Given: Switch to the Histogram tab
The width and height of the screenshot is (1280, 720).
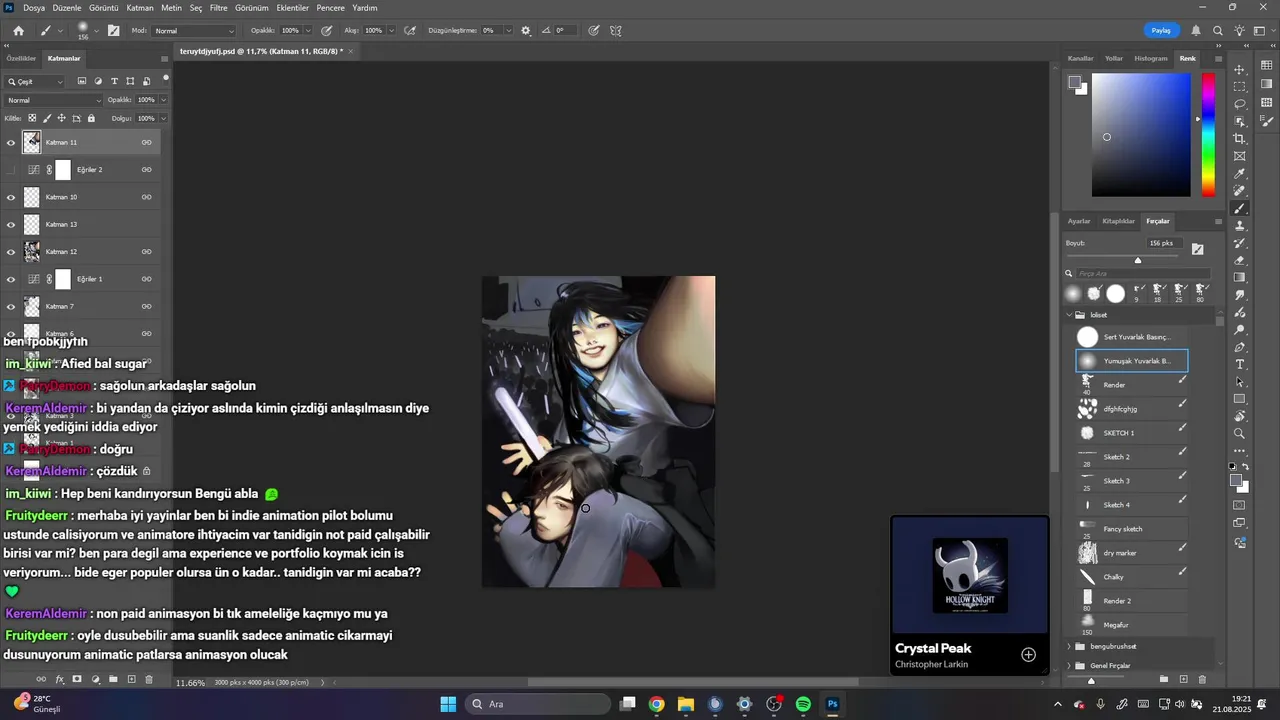Looking at the screenshot, I should pos(1150,58).
